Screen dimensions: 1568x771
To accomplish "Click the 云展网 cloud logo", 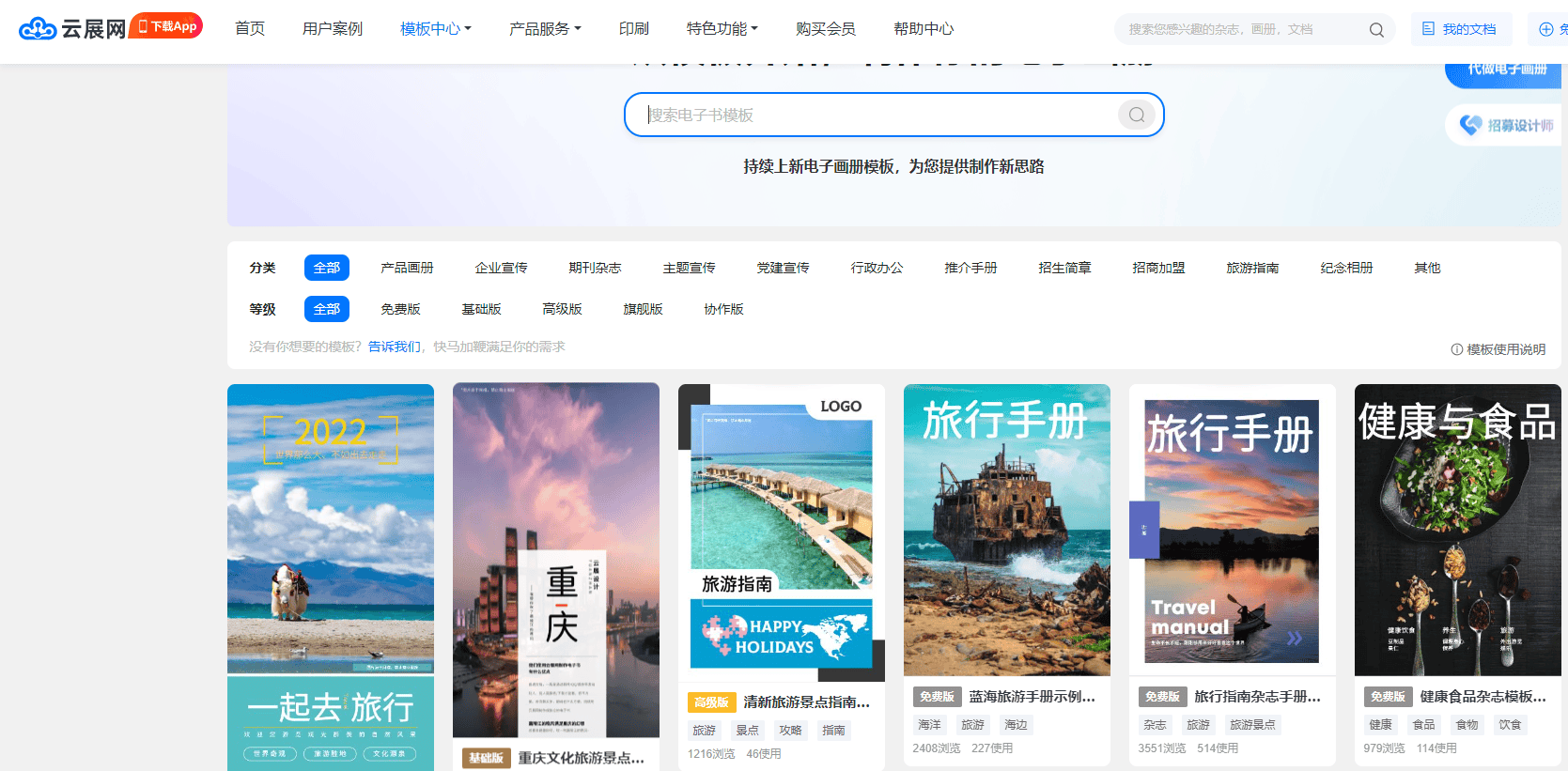I will pos(72,29).
